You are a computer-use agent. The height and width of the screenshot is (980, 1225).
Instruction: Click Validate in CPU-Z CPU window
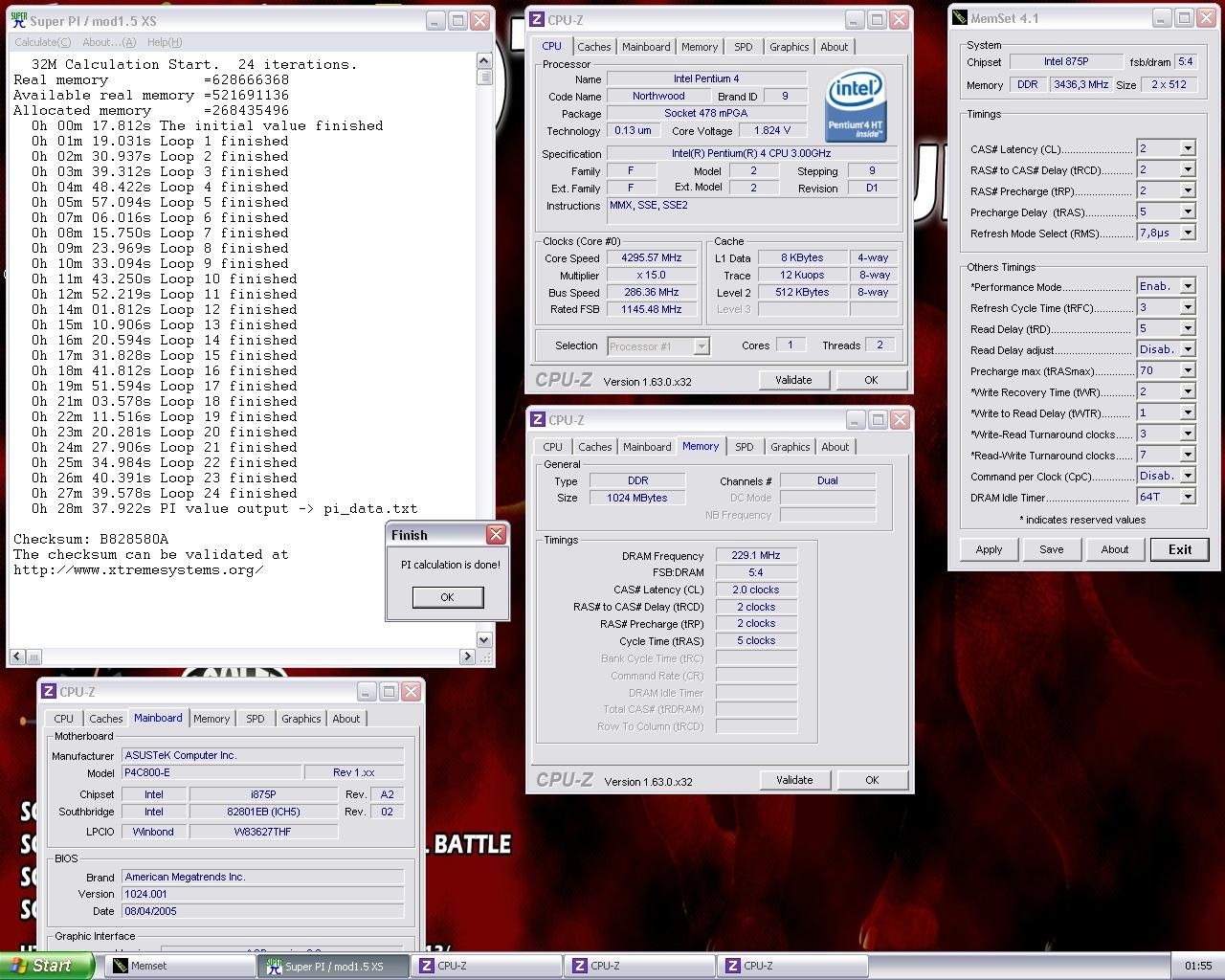[793, 380]
